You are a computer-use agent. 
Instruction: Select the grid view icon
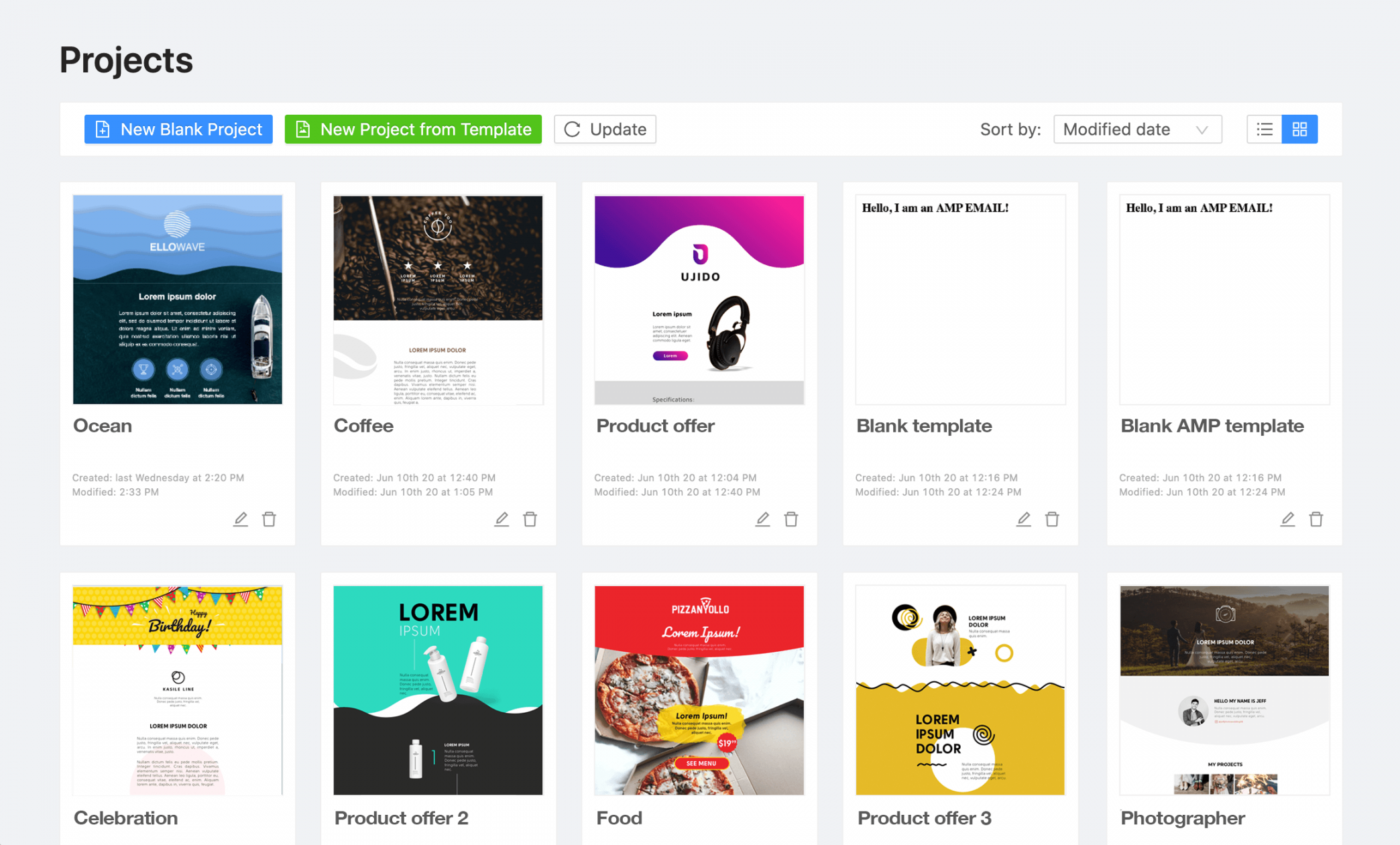click(x=1300, y=128)
